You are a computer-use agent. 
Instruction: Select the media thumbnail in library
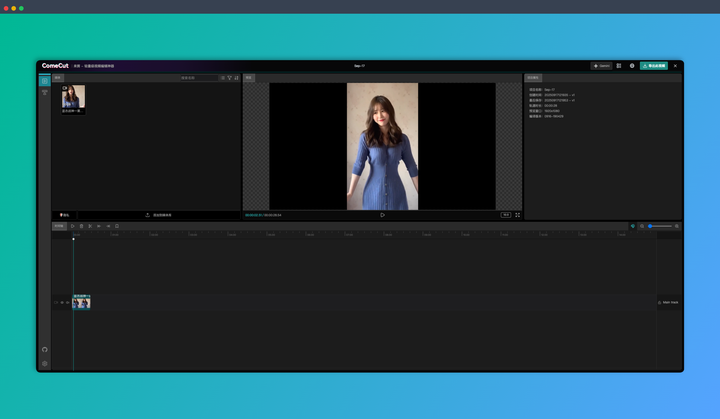[x=73, y=97]
